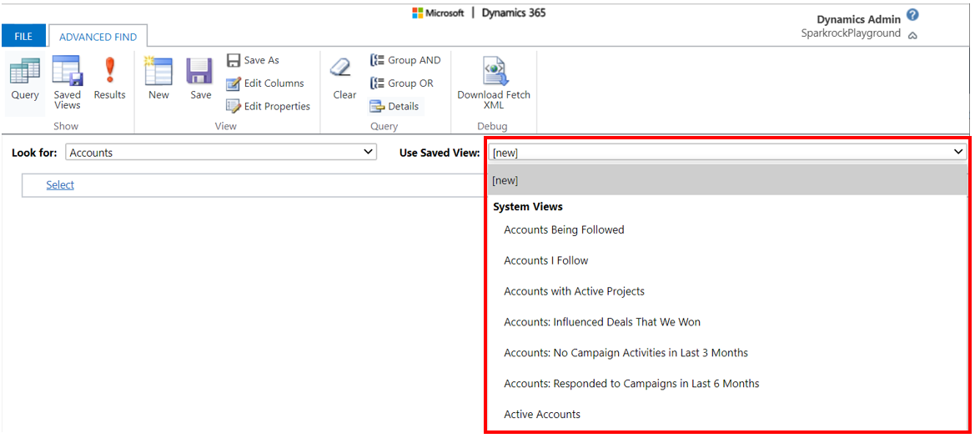Open the help question mark icon
Image resolution: width=975 pixels, height=438 pixels.
(912, 15)
